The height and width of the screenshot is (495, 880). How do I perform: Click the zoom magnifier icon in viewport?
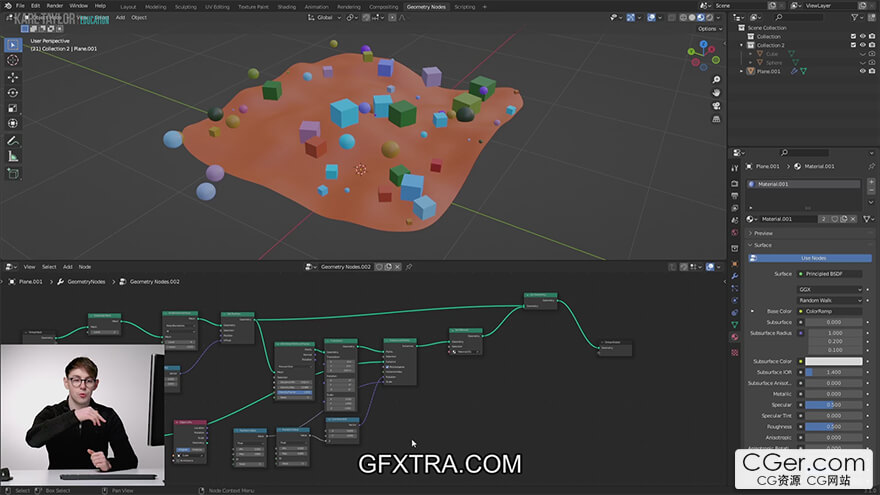[x=716, y=79]
